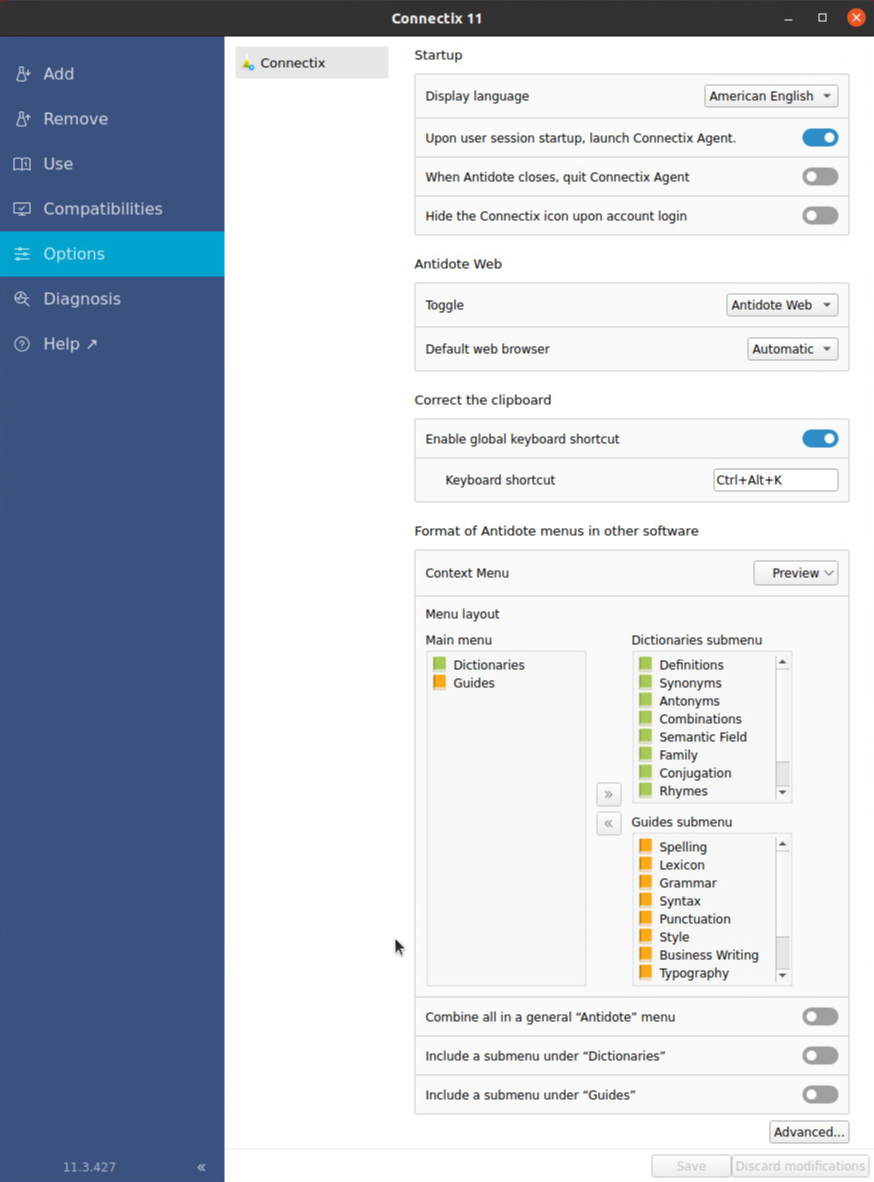This screenshot has width=874, height=1182.
Task: Open the Display language dropdown
Action: (771, 96)
